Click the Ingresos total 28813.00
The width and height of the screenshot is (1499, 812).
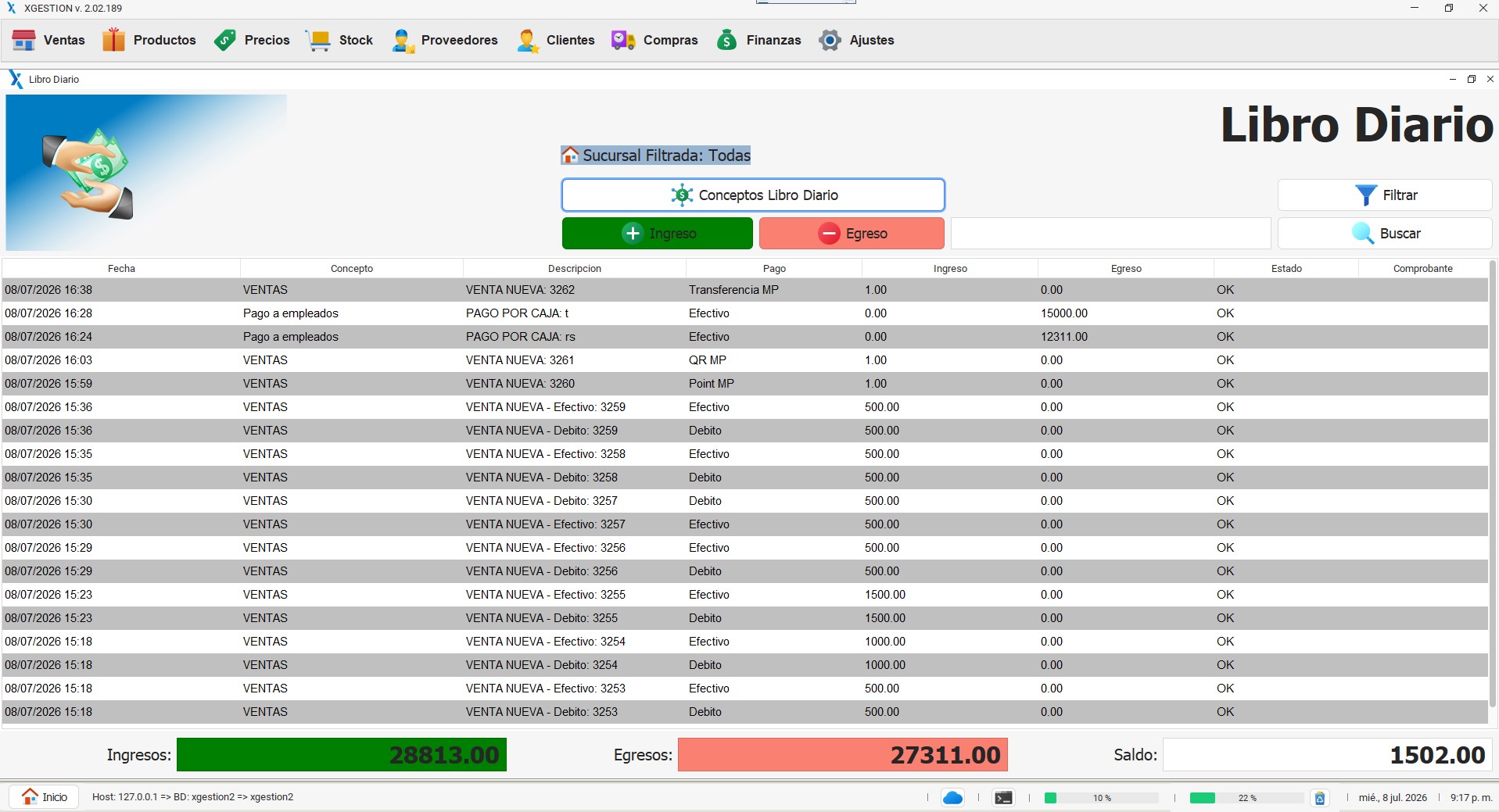342,755
